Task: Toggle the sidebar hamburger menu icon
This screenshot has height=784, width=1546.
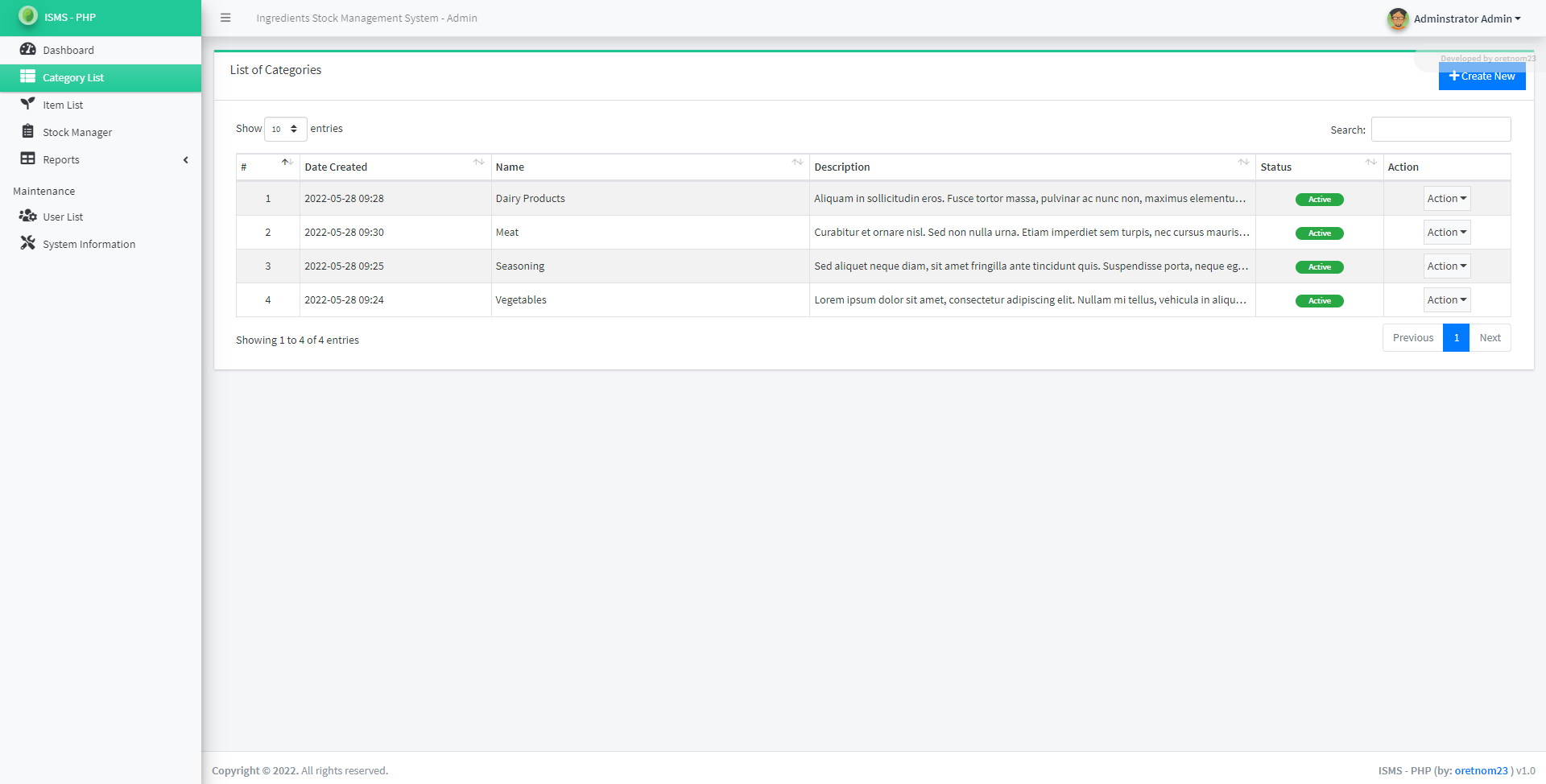Action: tap(225, 18)
